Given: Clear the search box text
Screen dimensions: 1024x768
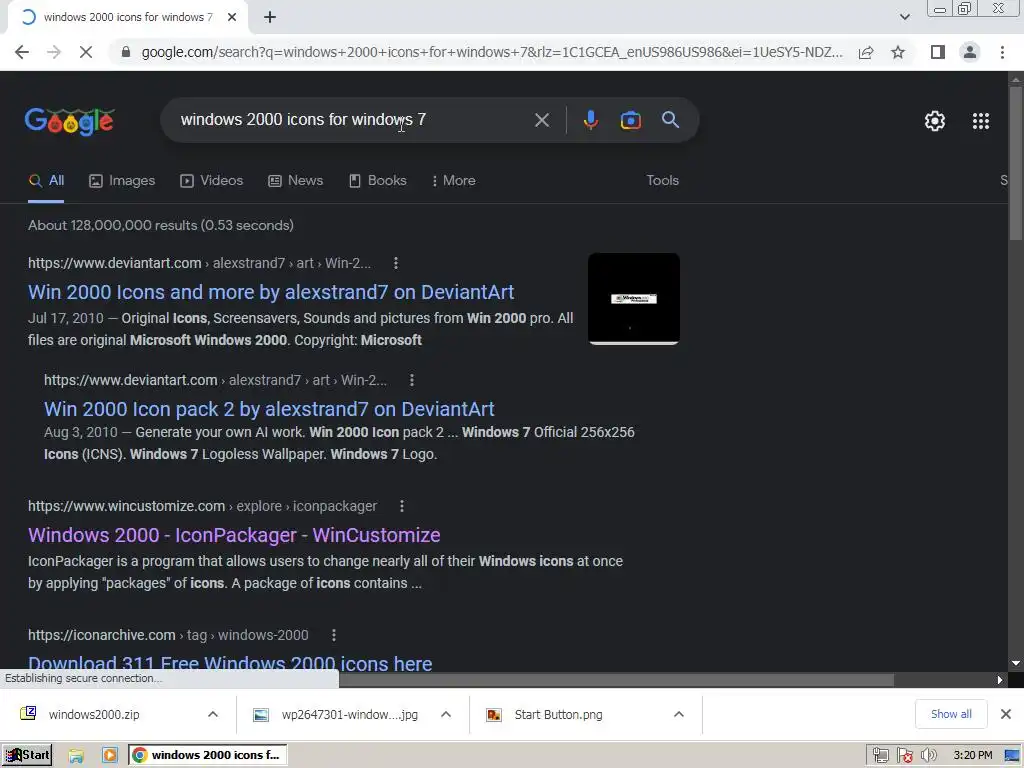Looking at the screenshot, I should 541,120.
